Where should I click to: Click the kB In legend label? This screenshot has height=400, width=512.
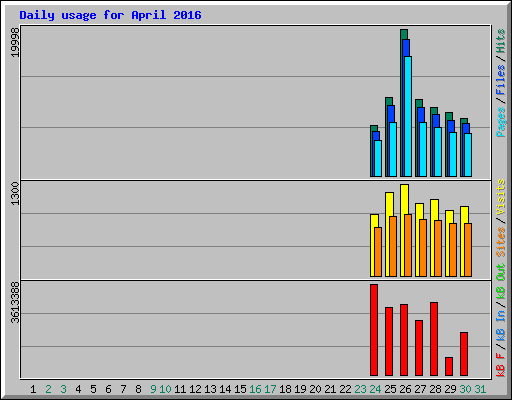click(x=500, y=325)
